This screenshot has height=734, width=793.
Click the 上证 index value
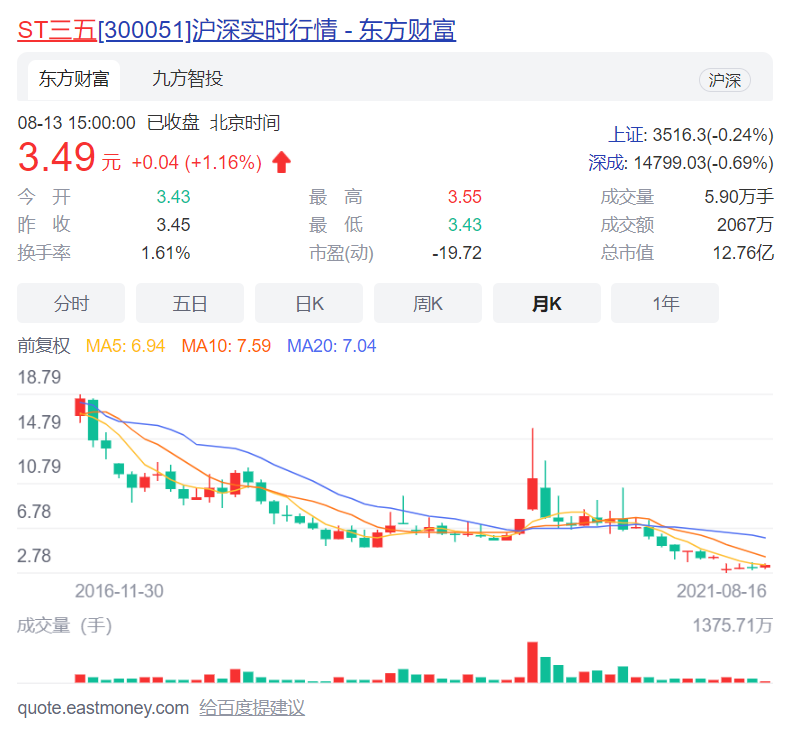point(691,135)
